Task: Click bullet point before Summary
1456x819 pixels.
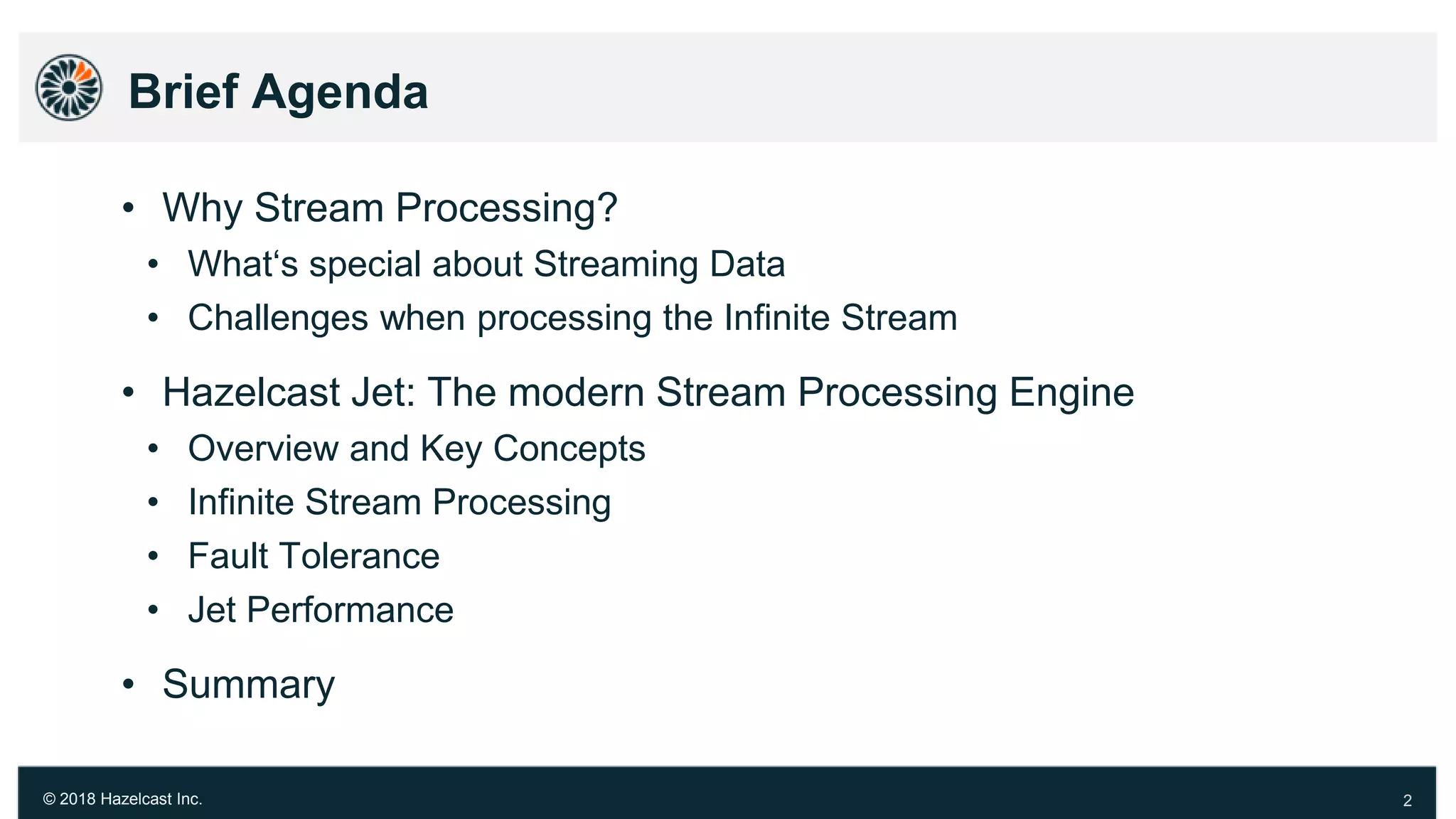Action: pos(128,684)
